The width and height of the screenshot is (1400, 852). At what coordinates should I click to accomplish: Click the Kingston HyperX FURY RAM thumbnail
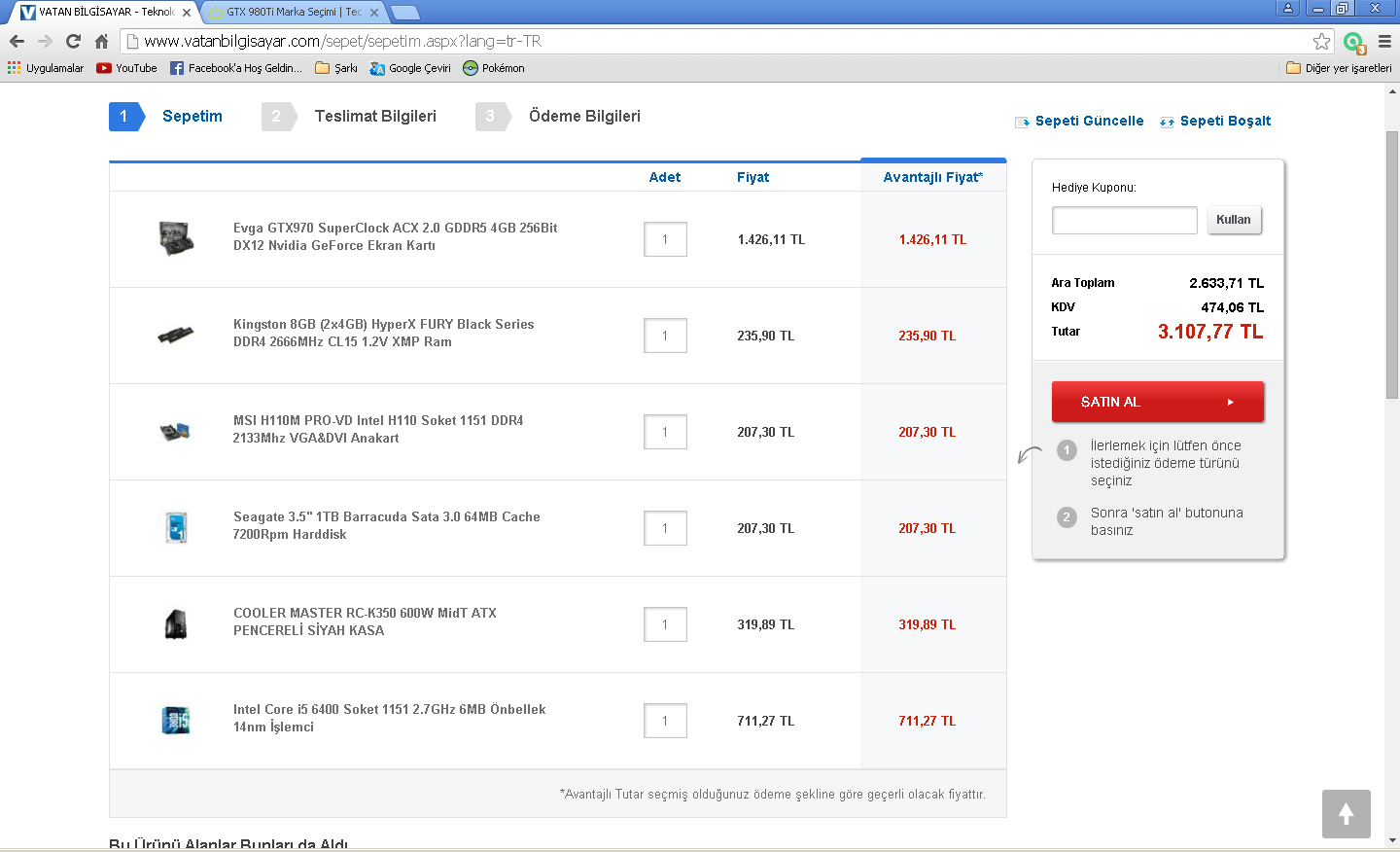point(176,335)
